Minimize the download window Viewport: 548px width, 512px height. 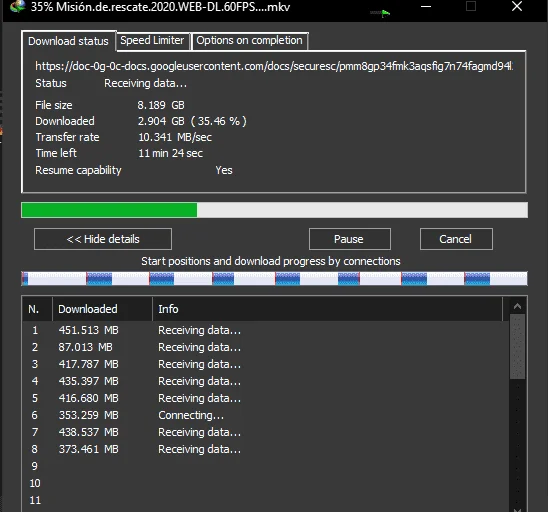426,6
